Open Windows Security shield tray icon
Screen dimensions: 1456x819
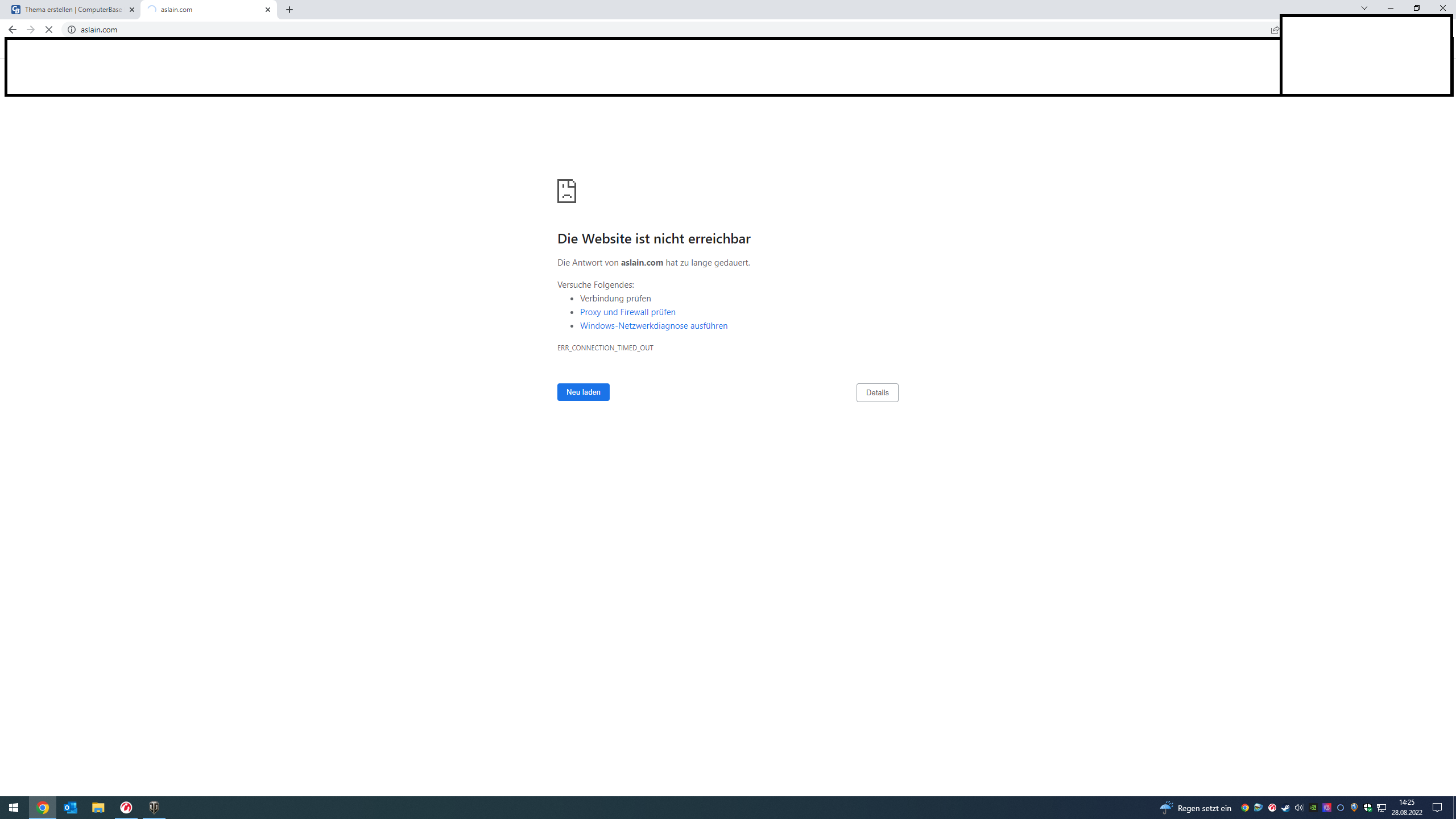tap(1368, 808)
